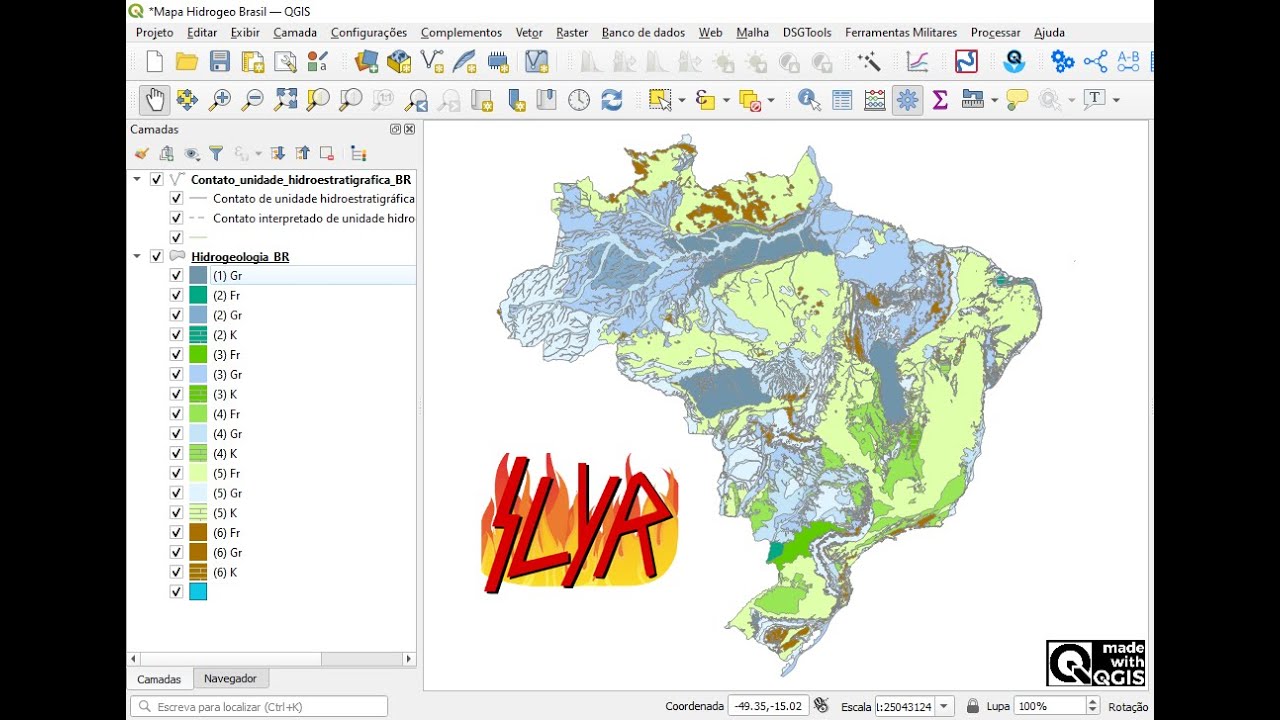Screen dimensions: 1280x720
Task: Toggle Hidrogeologia_BR layer visibility checkbox
Action: [156, 256]
